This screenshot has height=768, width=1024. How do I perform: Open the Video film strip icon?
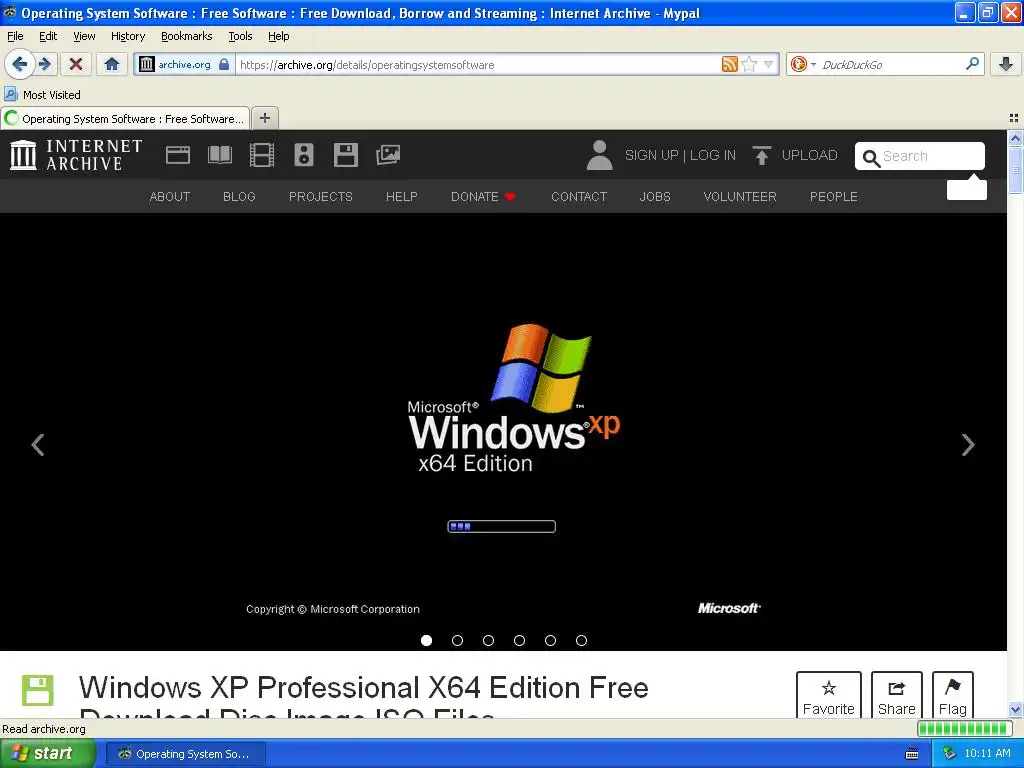pyautogui.click(x=262, y=155)
